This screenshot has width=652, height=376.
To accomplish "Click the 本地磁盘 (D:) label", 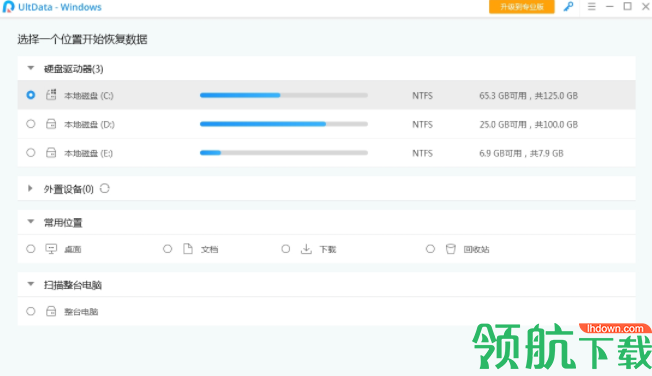I will pos(89,124).
